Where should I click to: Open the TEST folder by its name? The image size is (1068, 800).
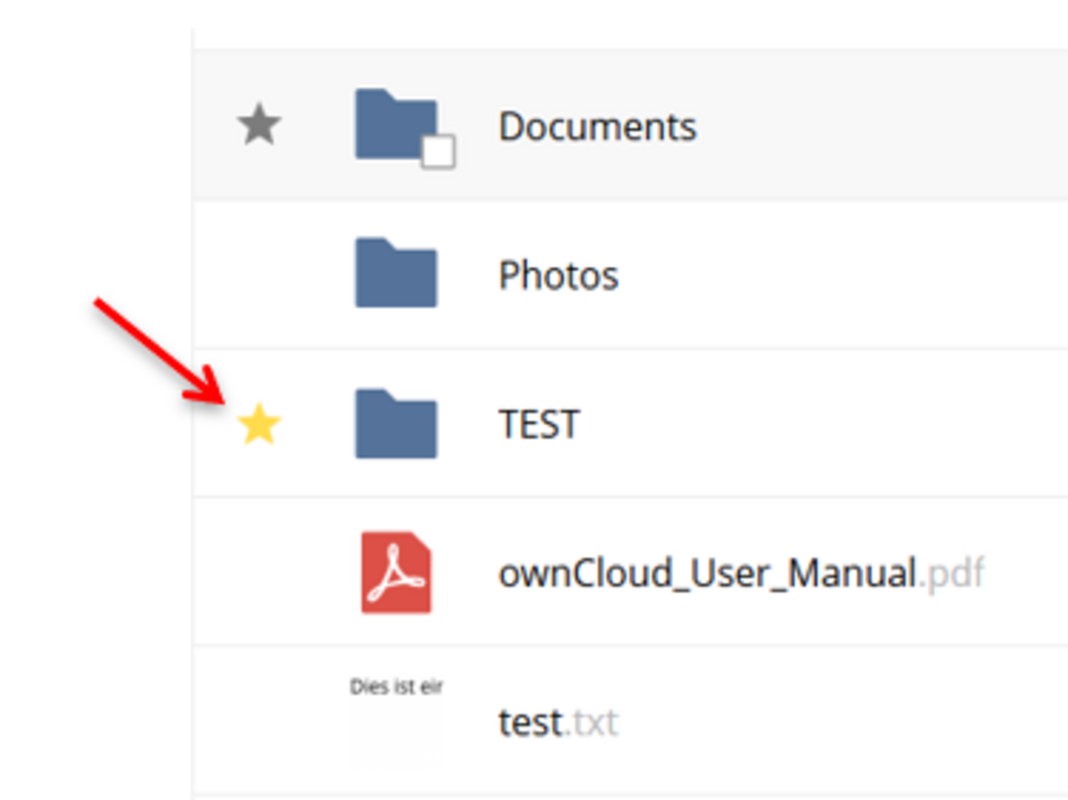tap(538, 425)
